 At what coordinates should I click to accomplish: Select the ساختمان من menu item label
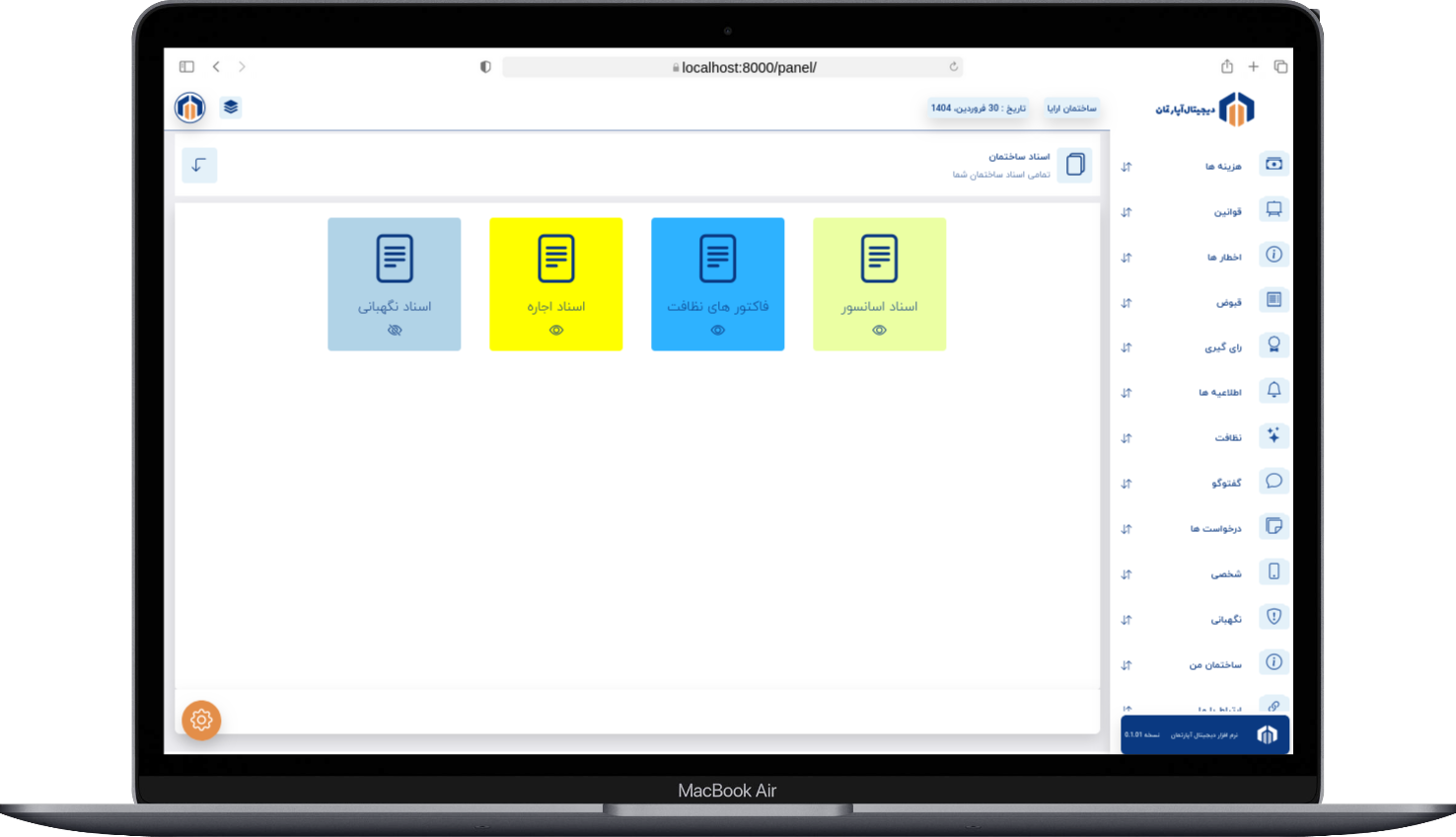1215,665
